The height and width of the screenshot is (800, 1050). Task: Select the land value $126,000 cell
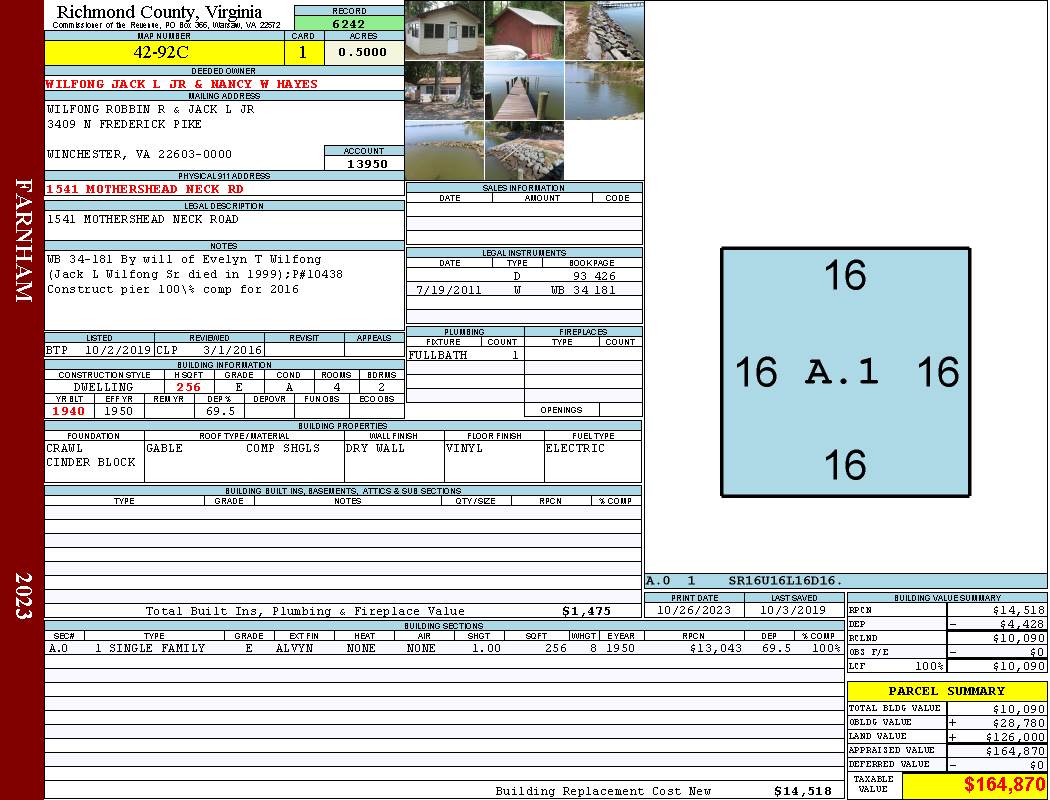pos(996,736)
